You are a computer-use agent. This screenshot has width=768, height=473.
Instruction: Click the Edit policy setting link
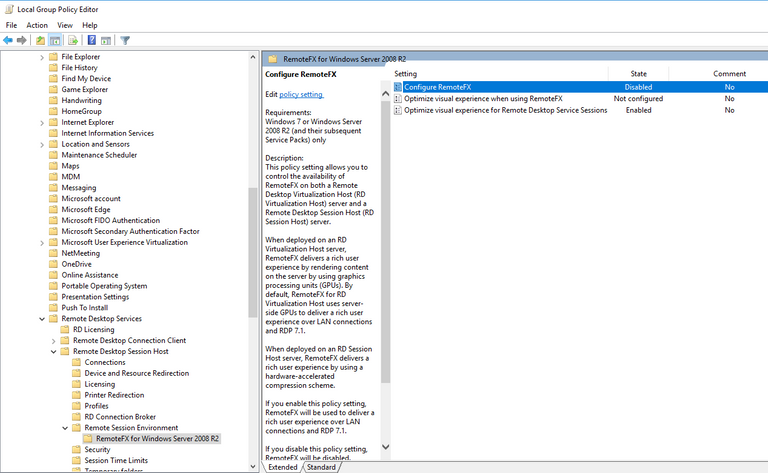(x=301, y=95)
